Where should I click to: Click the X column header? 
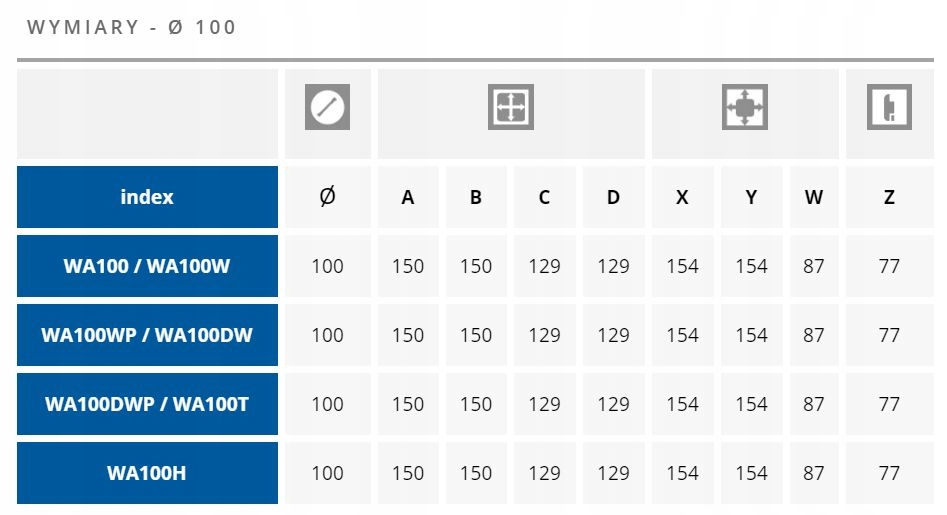pos(682,197)
